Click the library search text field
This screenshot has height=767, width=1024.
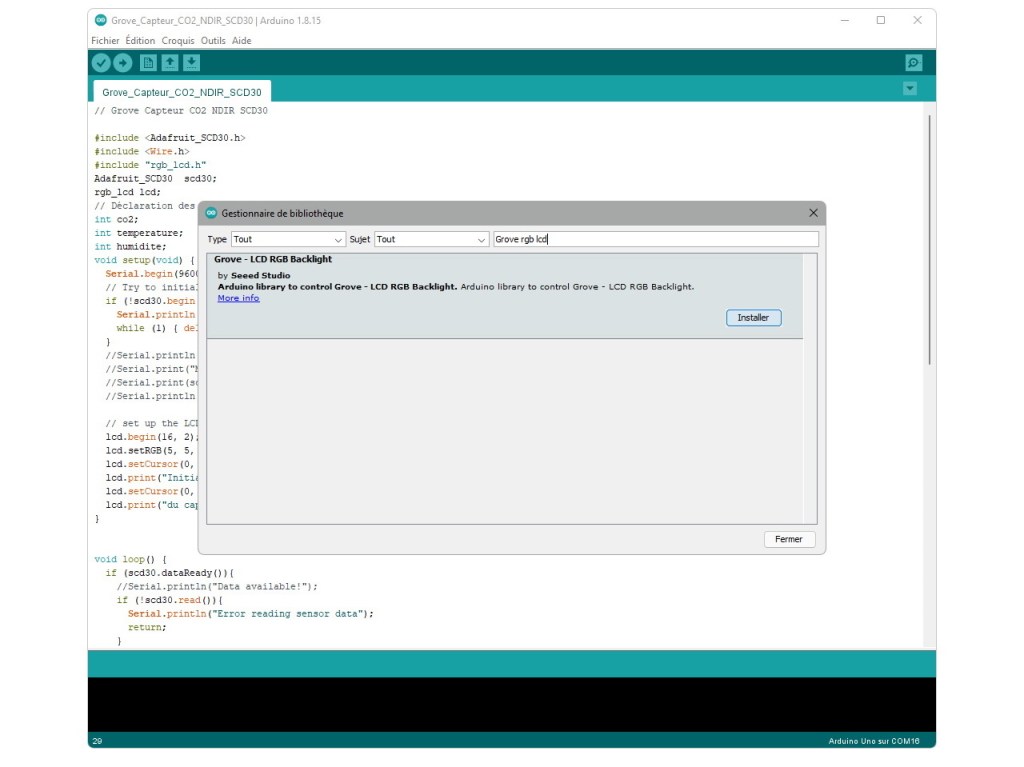(655, 240)
